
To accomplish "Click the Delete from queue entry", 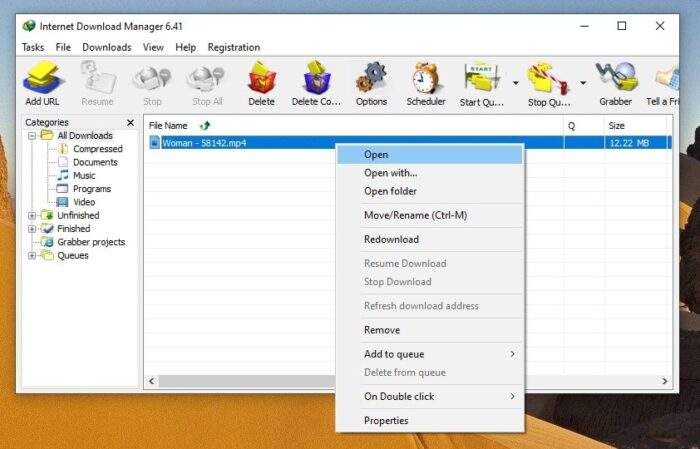I will point(429,372).
